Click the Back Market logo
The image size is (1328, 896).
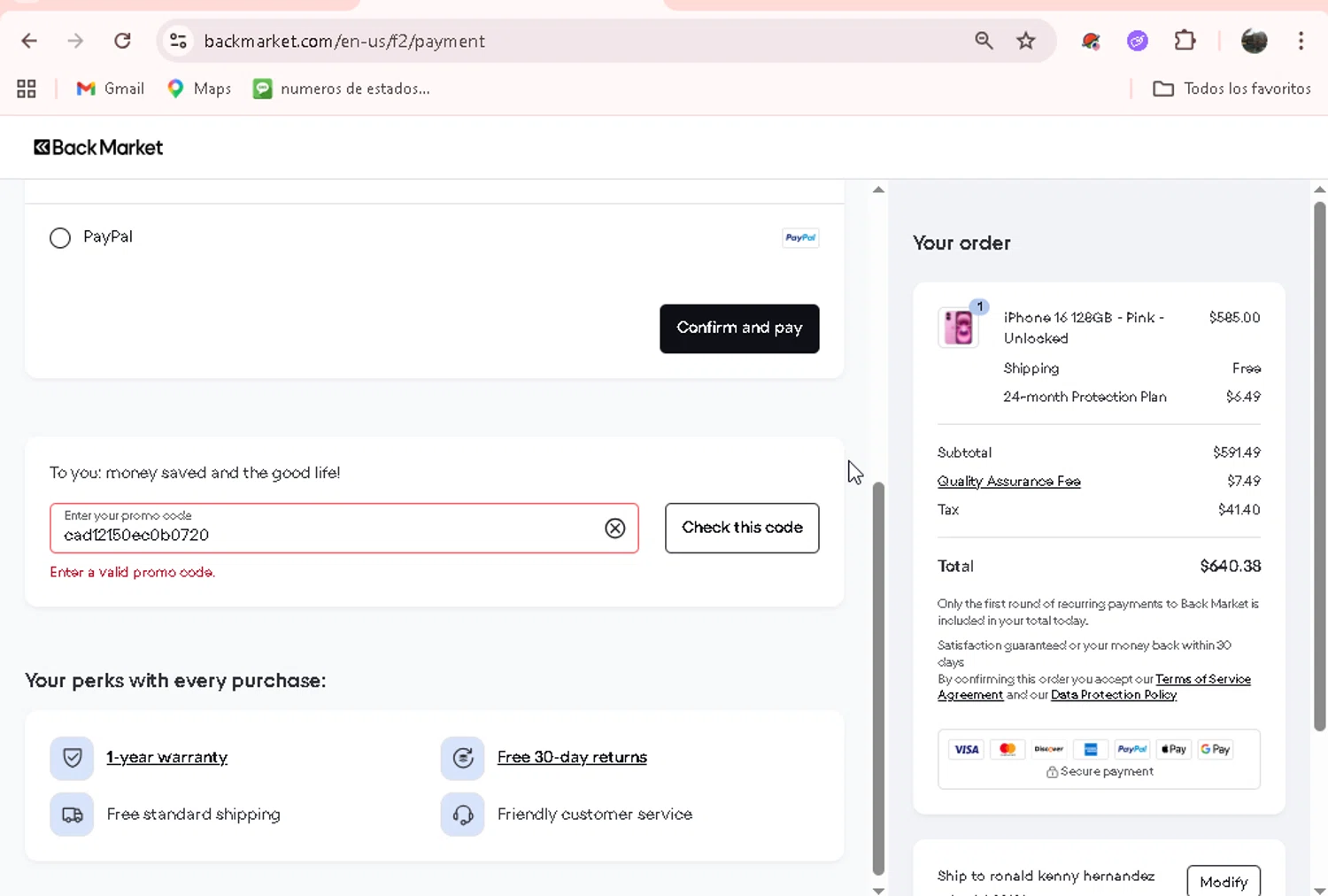pyautogui.click(x=98, y=147)
